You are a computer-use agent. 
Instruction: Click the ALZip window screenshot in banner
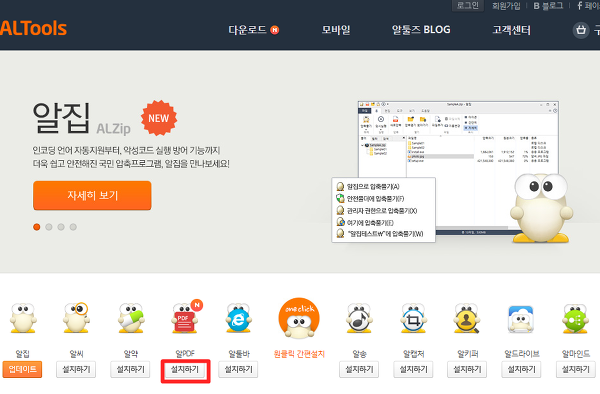click(458, 167)
